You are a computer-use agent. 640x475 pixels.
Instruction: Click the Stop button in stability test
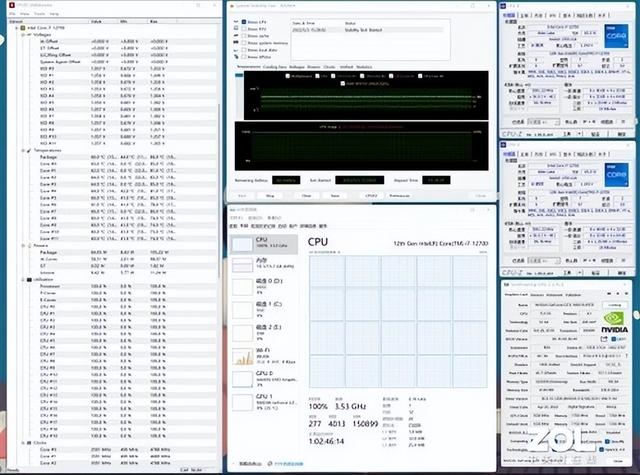click(268, 197)
